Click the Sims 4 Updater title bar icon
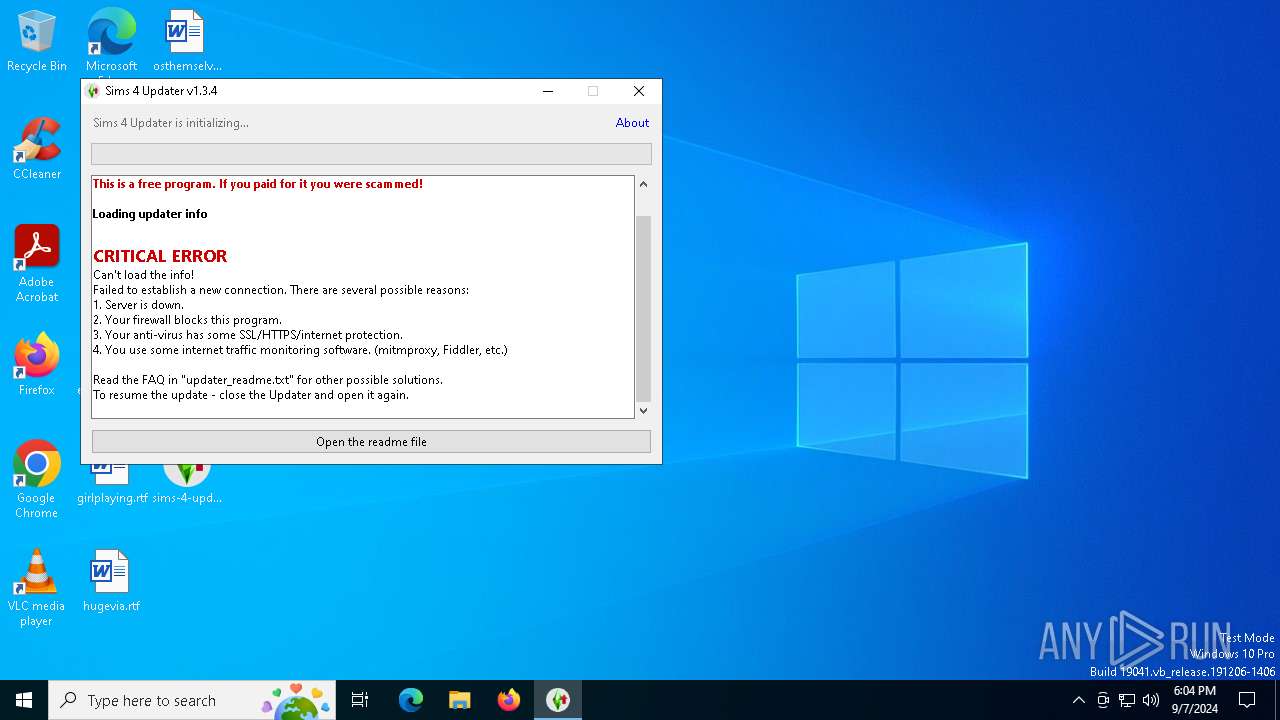This screenshot has width=1280, height=720. coord(94,91)
